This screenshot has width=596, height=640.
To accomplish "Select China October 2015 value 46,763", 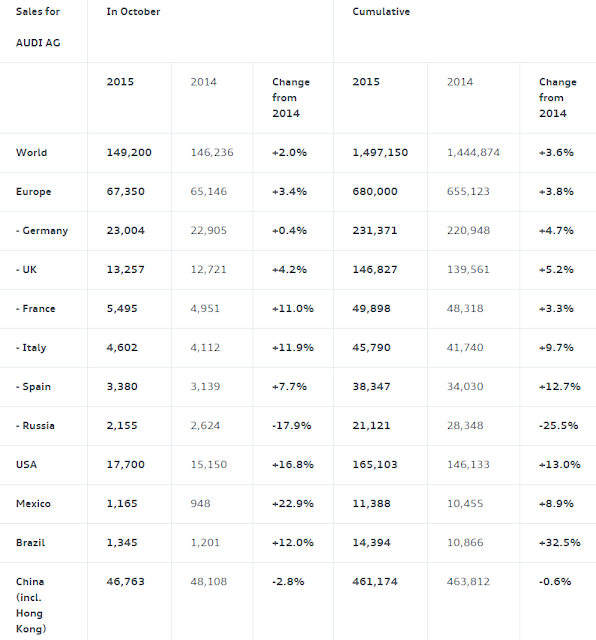I will pos(126,582).
